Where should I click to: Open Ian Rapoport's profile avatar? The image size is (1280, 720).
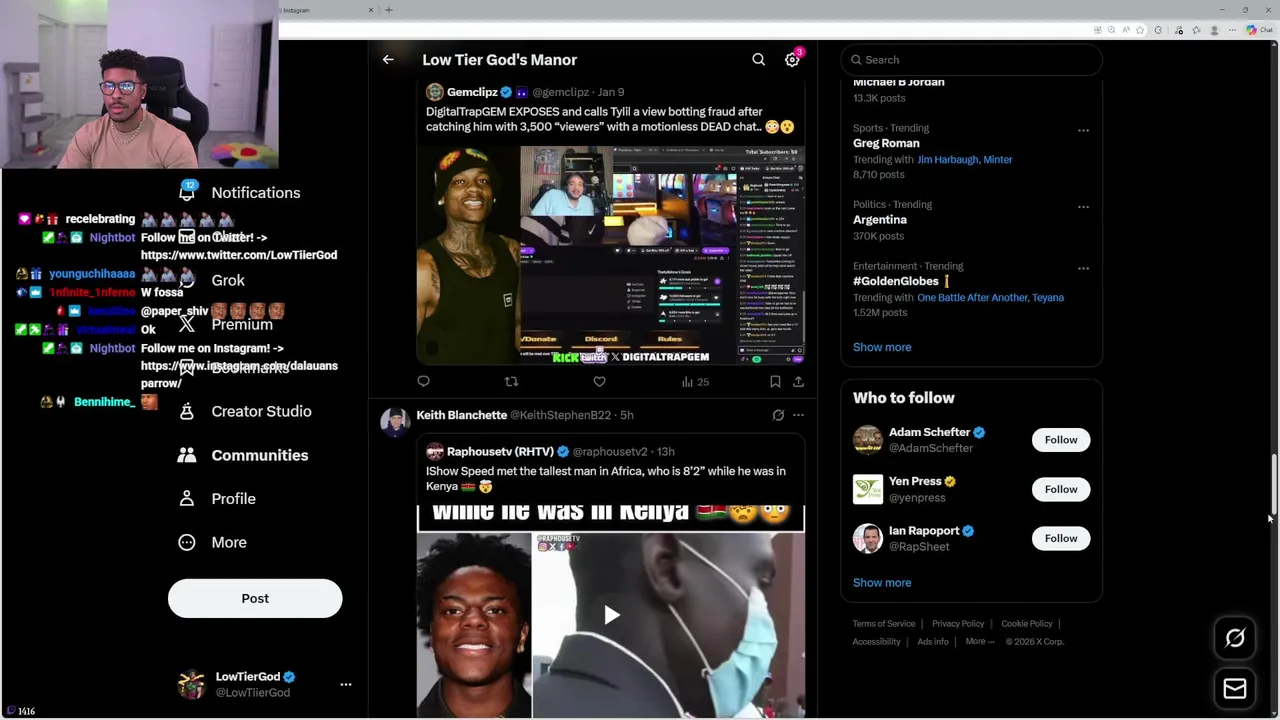pos(868,538)
